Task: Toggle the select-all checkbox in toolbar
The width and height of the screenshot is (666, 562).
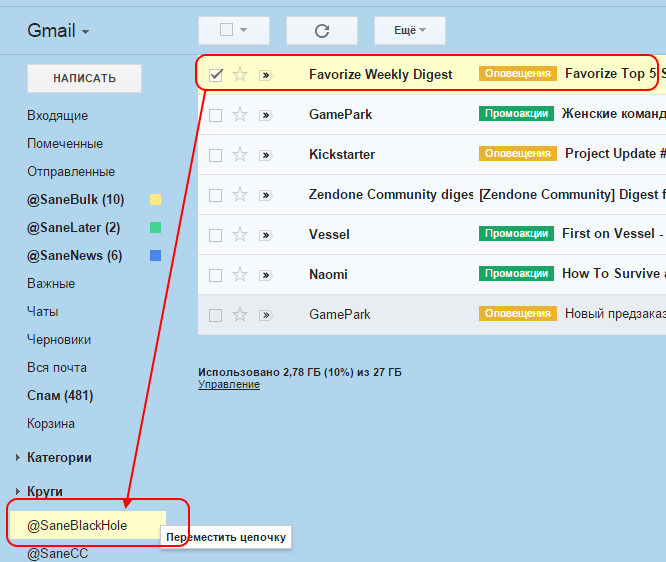Action: [x=226, y=30]
